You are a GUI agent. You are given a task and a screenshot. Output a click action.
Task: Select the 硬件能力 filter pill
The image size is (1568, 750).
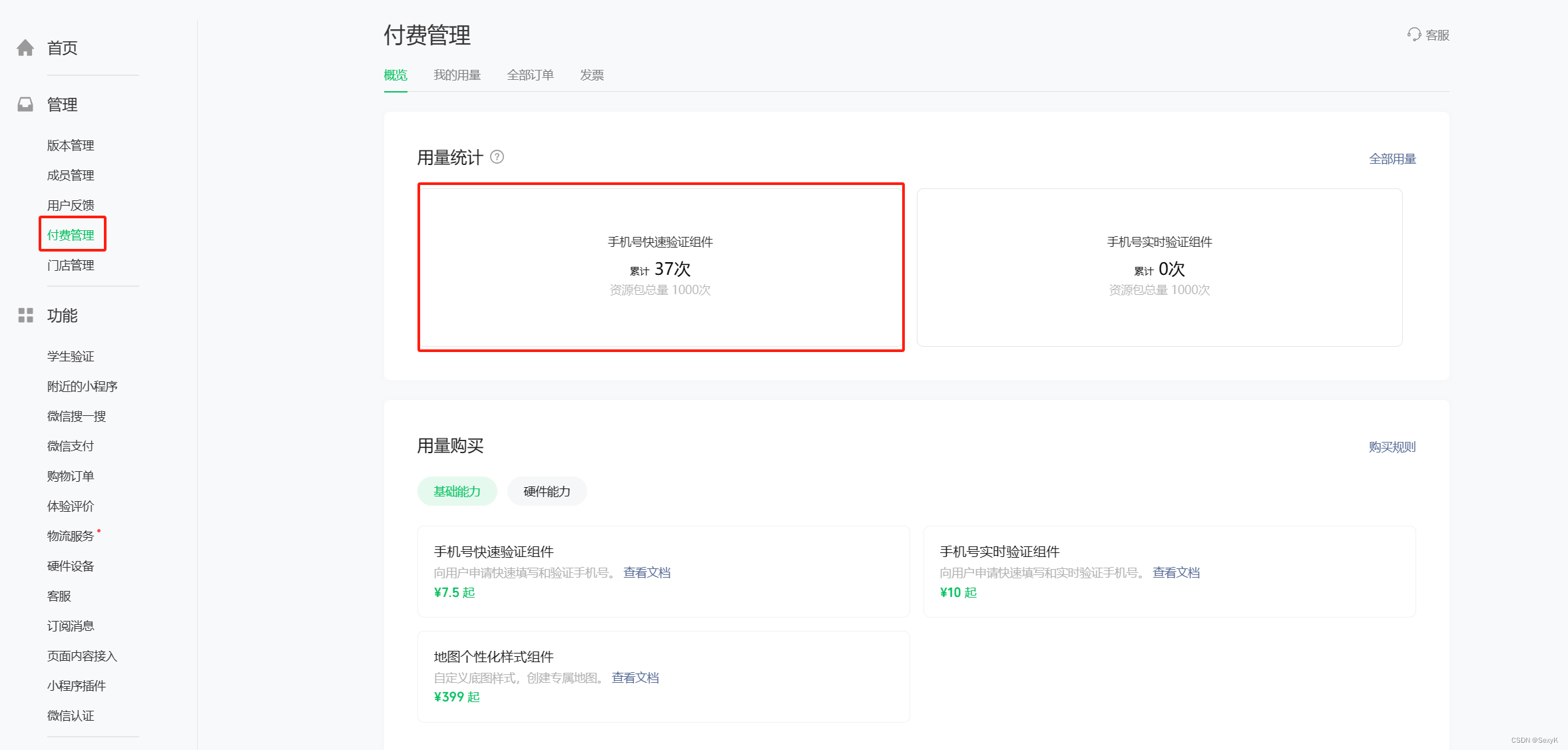tap(547, 491)
